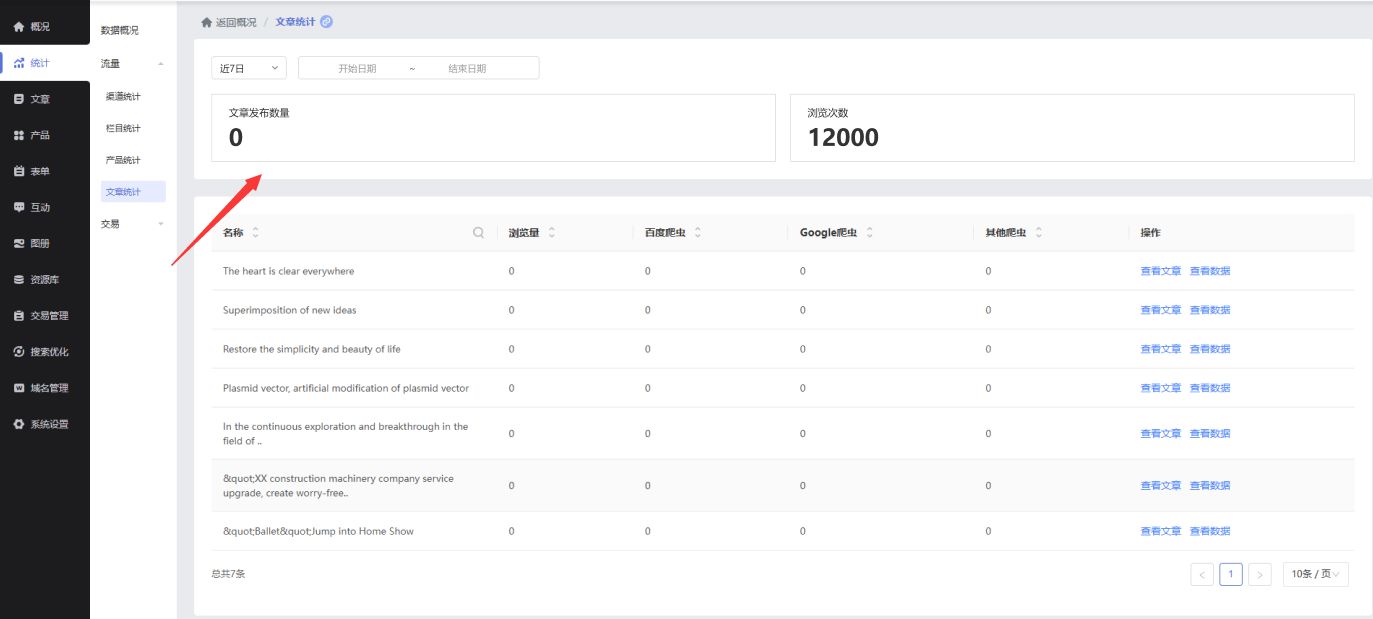
Task: Click article name 'Superimposition of new ideas'
Action: click(x=289, y=310)
